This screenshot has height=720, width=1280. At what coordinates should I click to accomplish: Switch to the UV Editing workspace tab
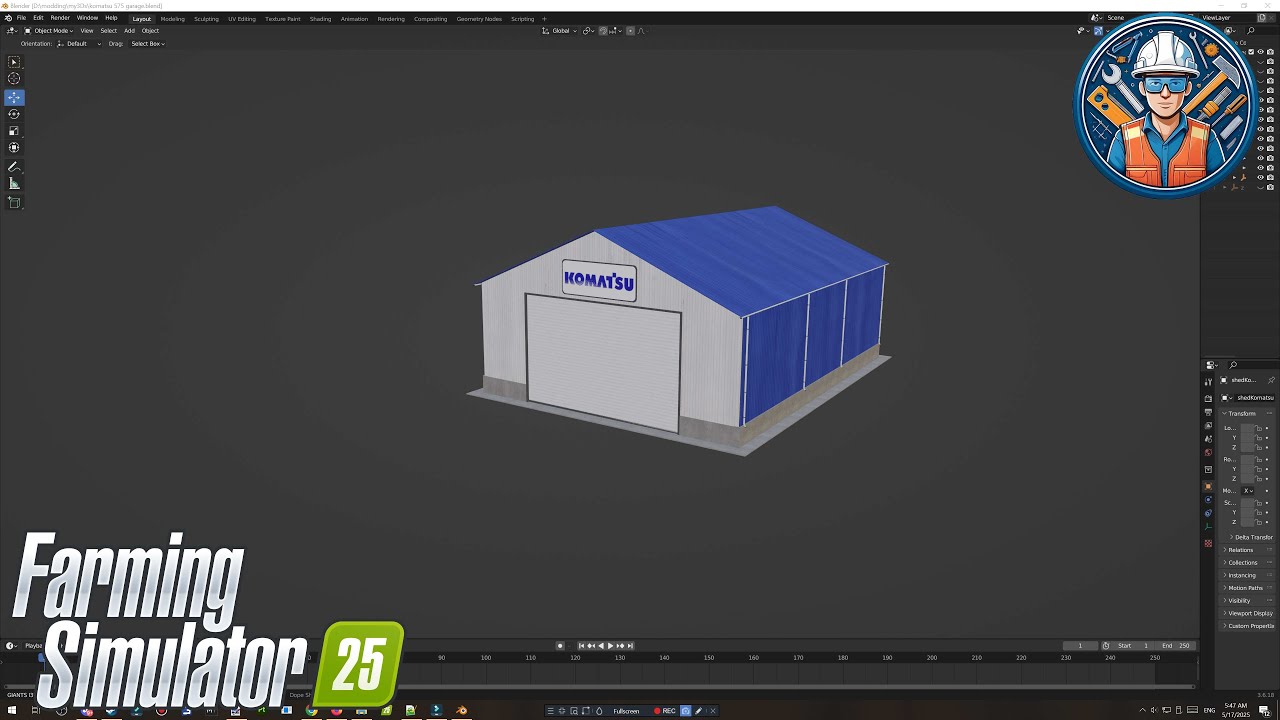tap(241, 19)
